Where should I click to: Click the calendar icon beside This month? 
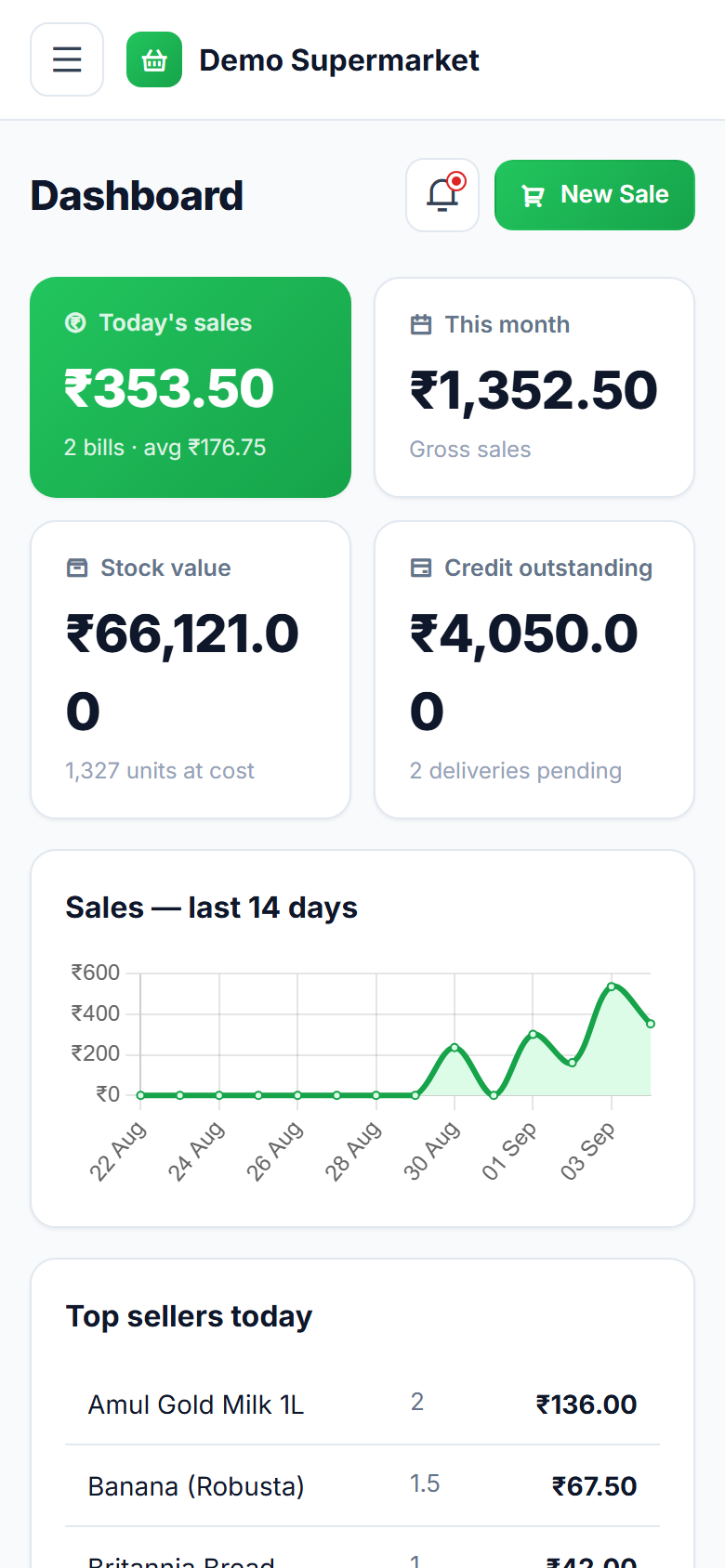(421, 324)
